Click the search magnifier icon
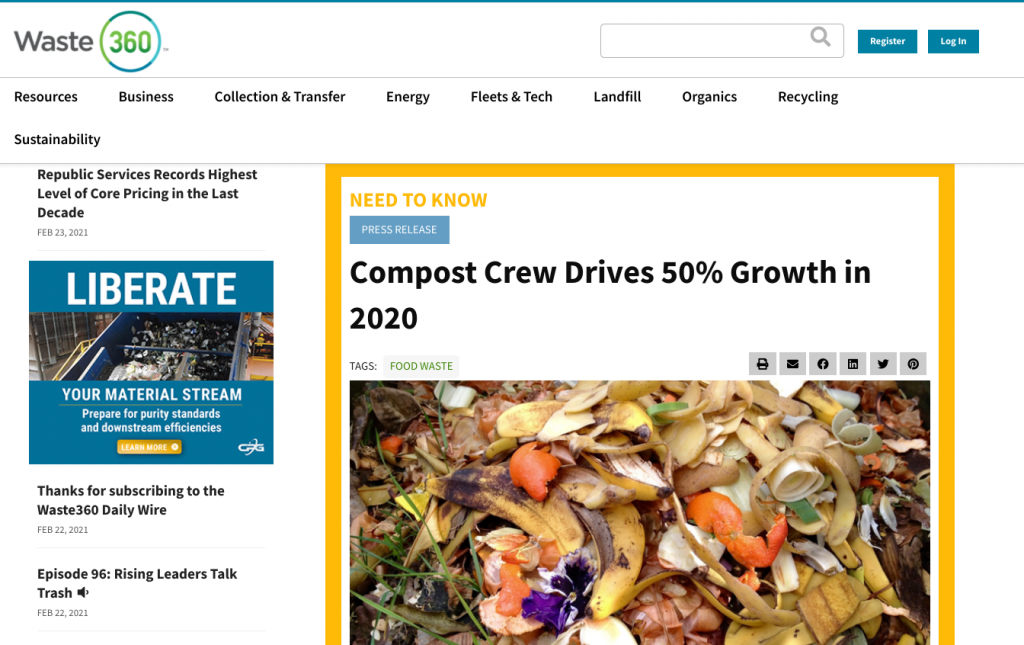Viewport: 1024px width, 645px height. click(x=820, y=36)
